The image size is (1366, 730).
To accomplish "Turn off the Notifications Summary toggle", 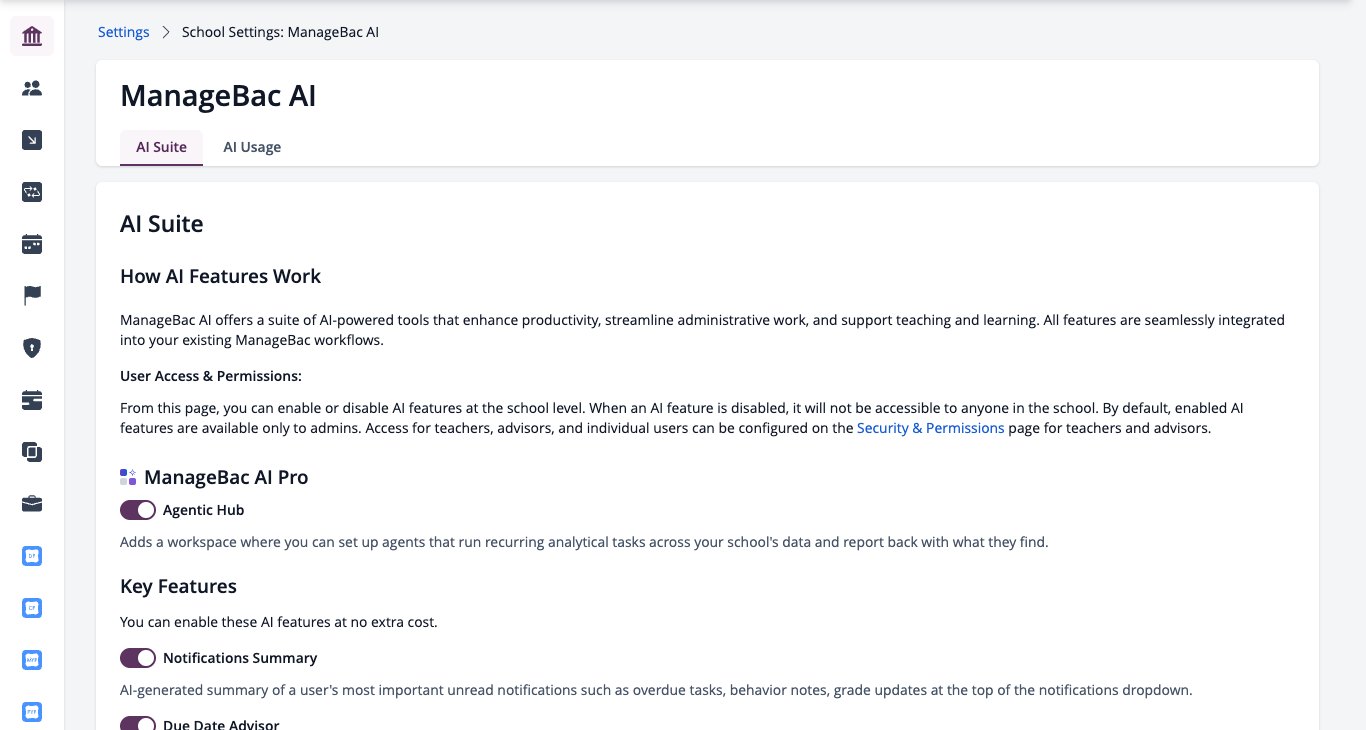I will tap(138, 658).
